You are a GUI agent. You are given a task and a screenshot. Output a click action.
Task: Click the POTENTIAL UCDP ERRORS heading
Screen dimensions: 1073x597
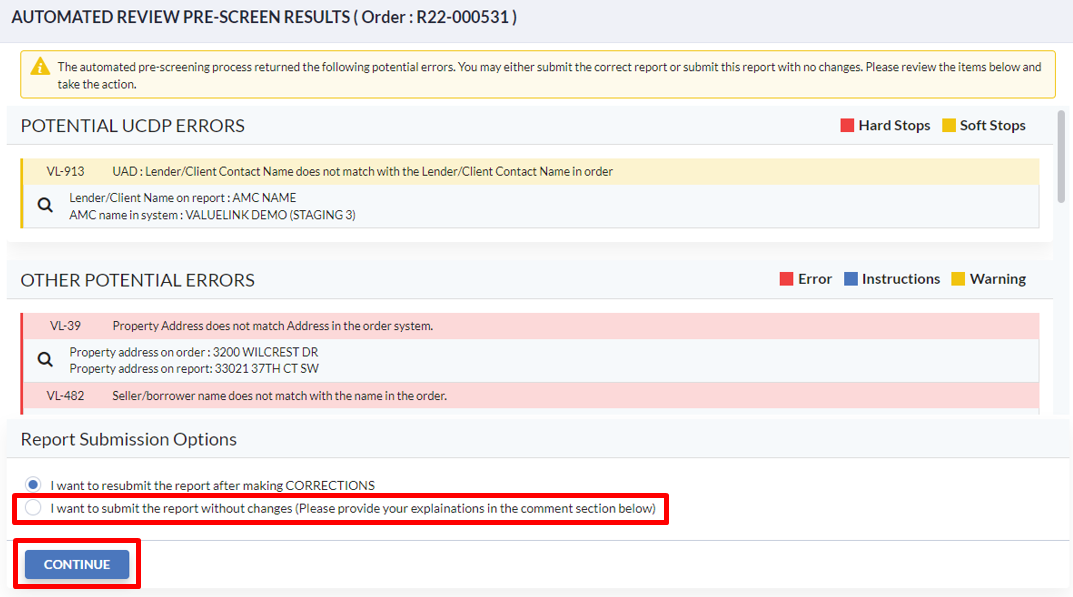(x=132, y=126)
